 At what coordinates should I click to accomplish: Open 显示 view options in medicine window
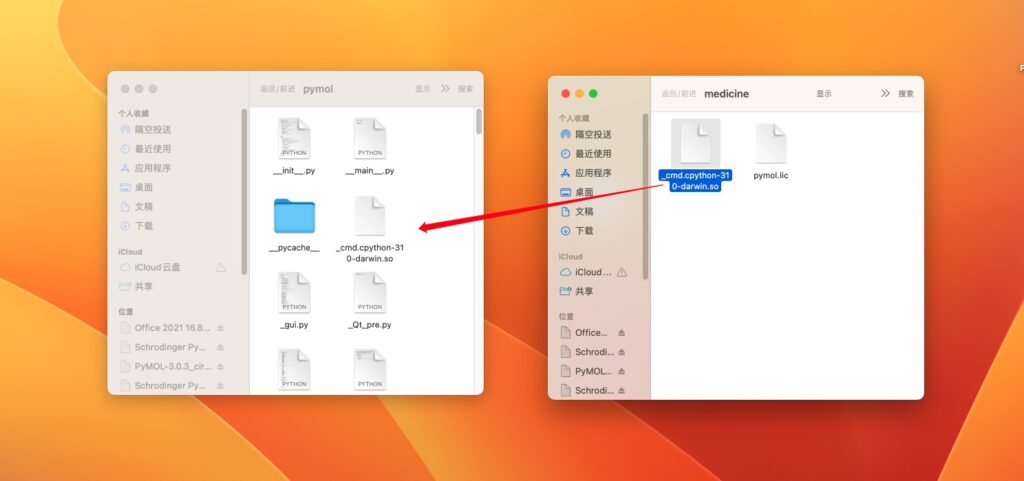point(824,94)
